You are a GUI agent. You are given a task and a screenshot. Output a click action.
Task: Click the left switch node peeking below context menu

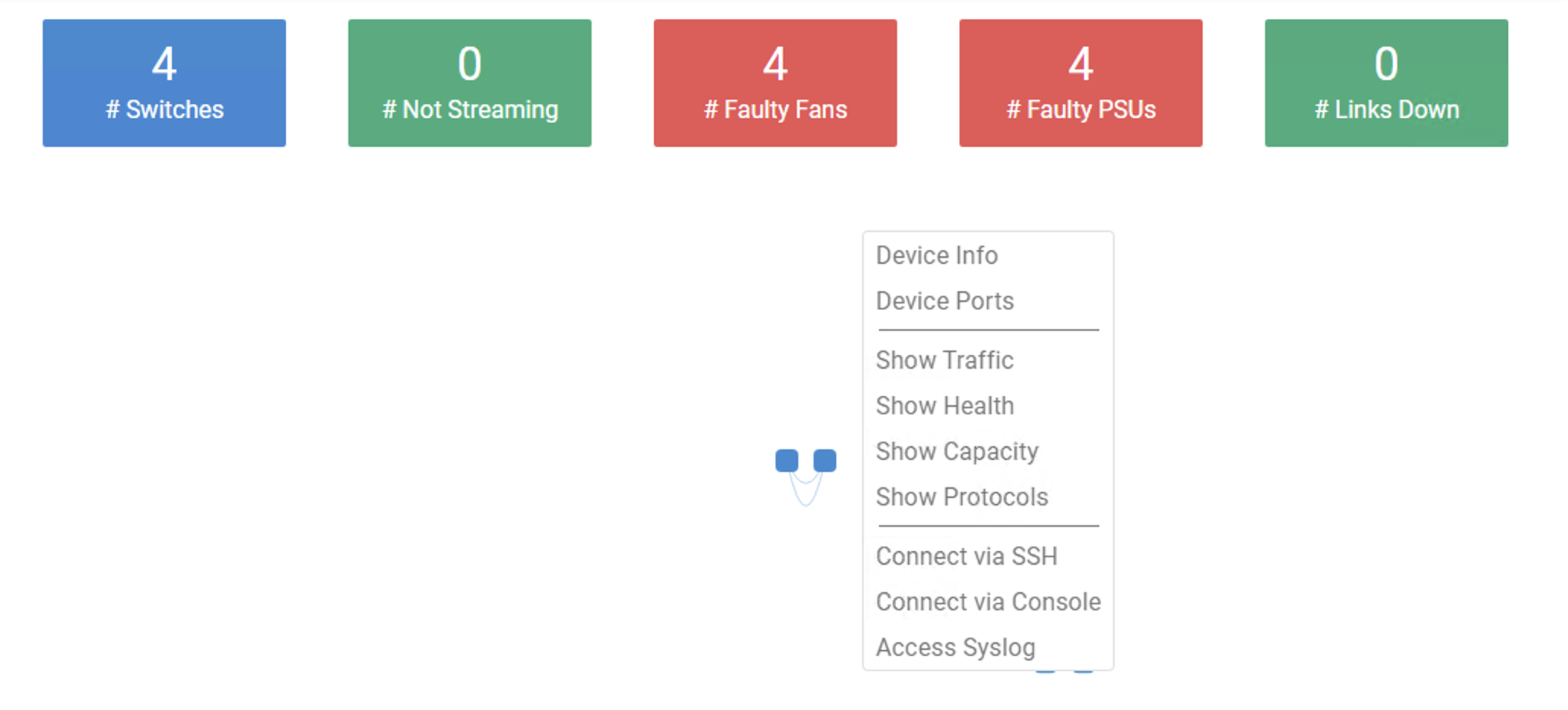pos(1046,672)
